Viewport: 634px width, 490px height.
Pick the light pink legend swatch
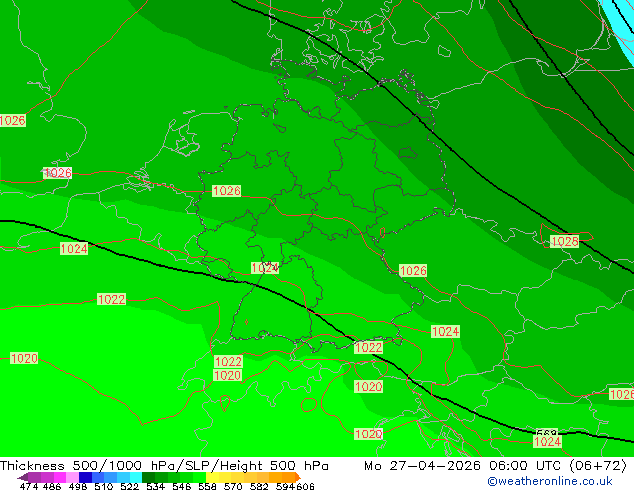point(72,477)
